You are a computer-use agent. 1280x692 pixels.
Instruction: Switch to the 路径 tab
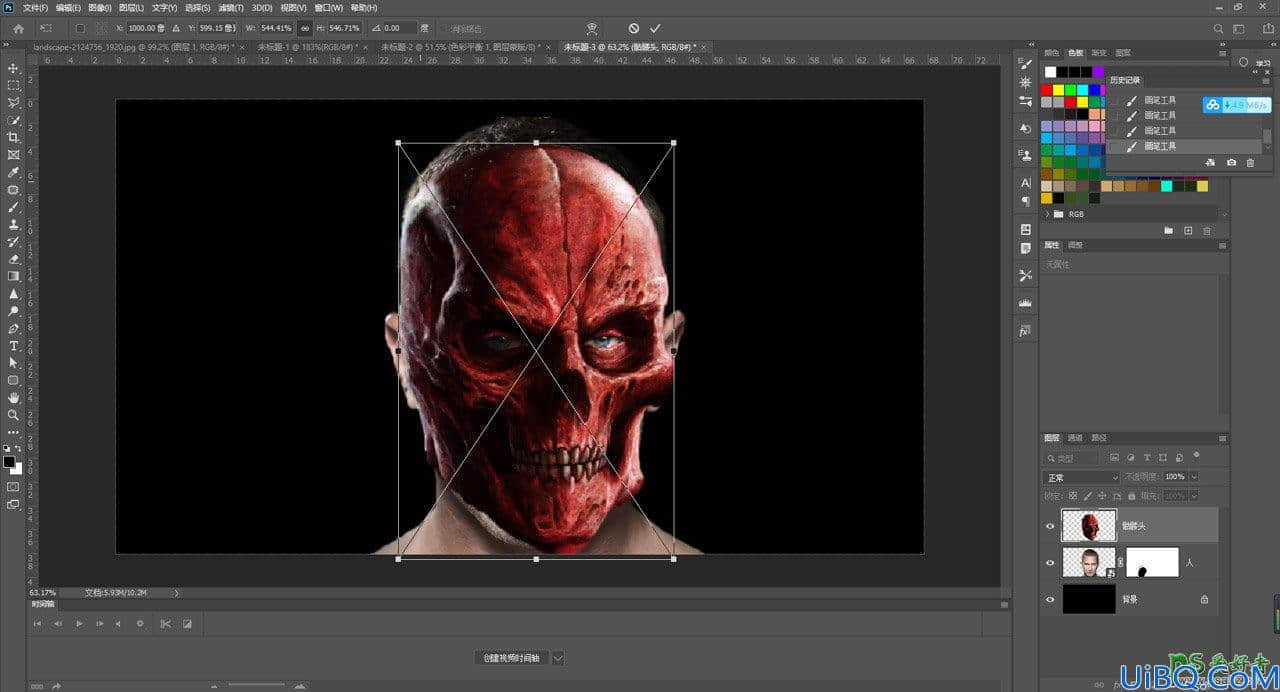(1098, 438)
